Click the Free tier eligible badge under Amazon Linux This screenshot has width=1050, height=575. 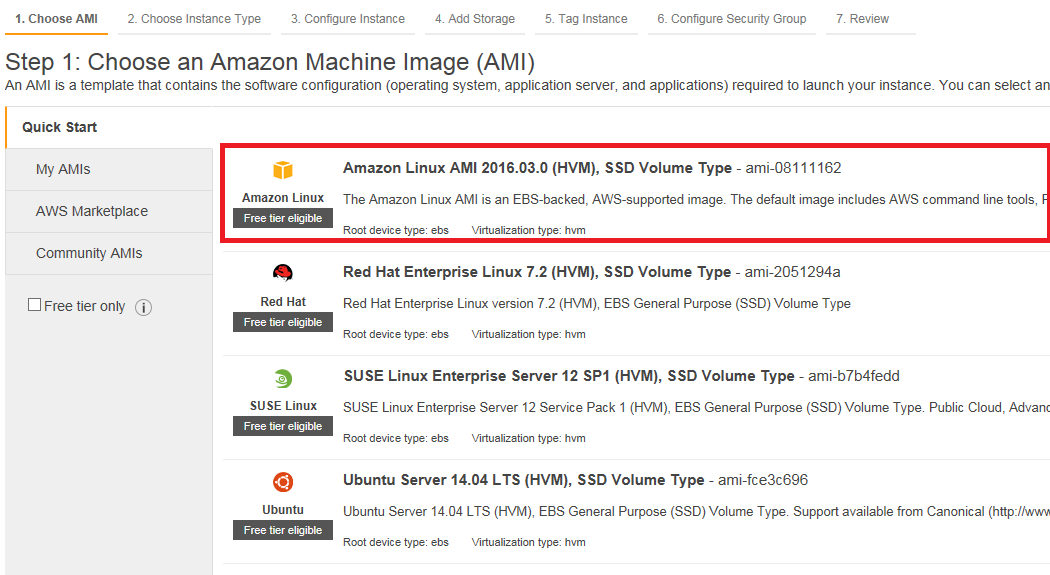(283, 218)
